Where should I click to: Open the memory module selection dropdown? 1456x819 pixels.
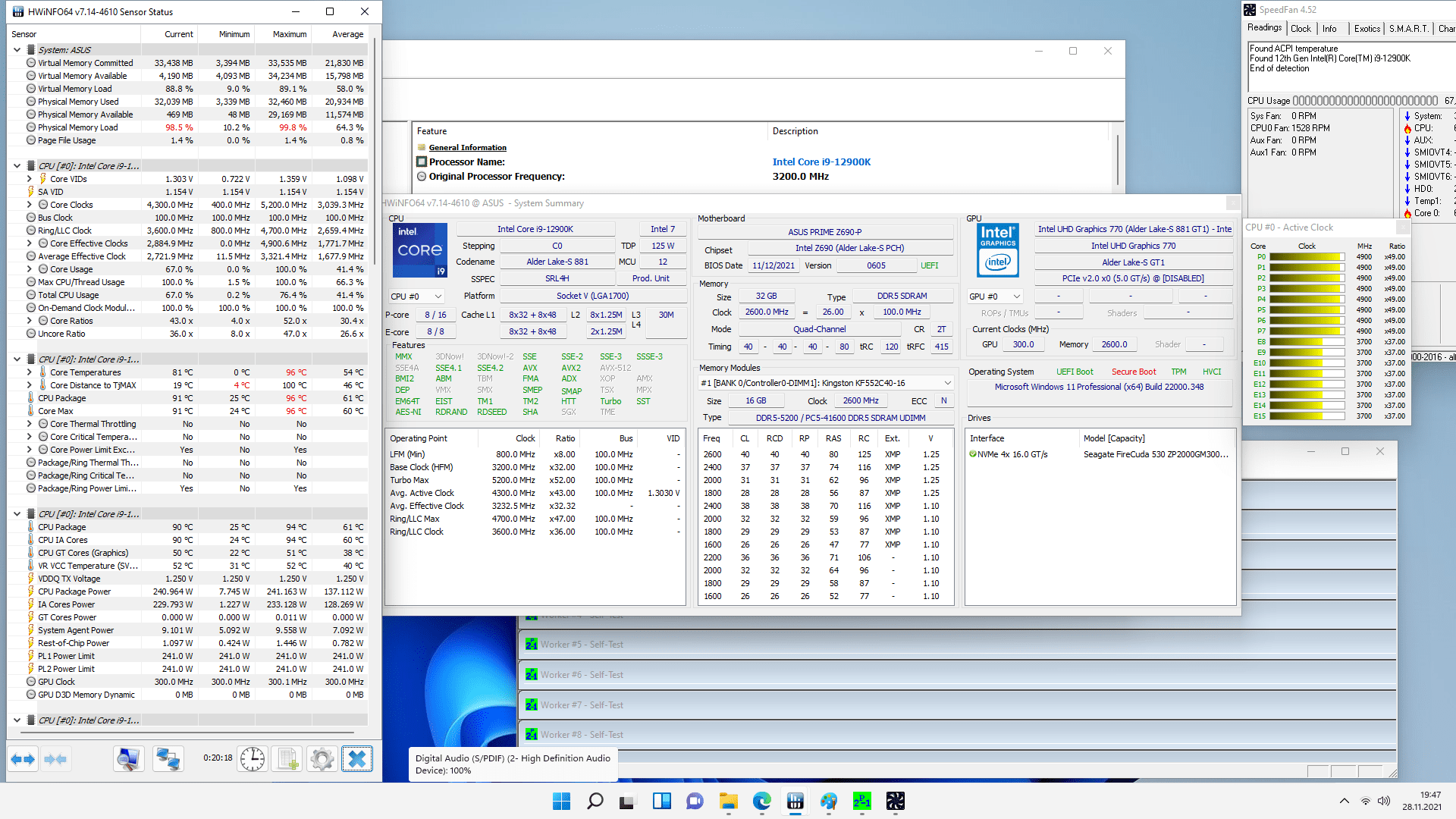point(827,383)
